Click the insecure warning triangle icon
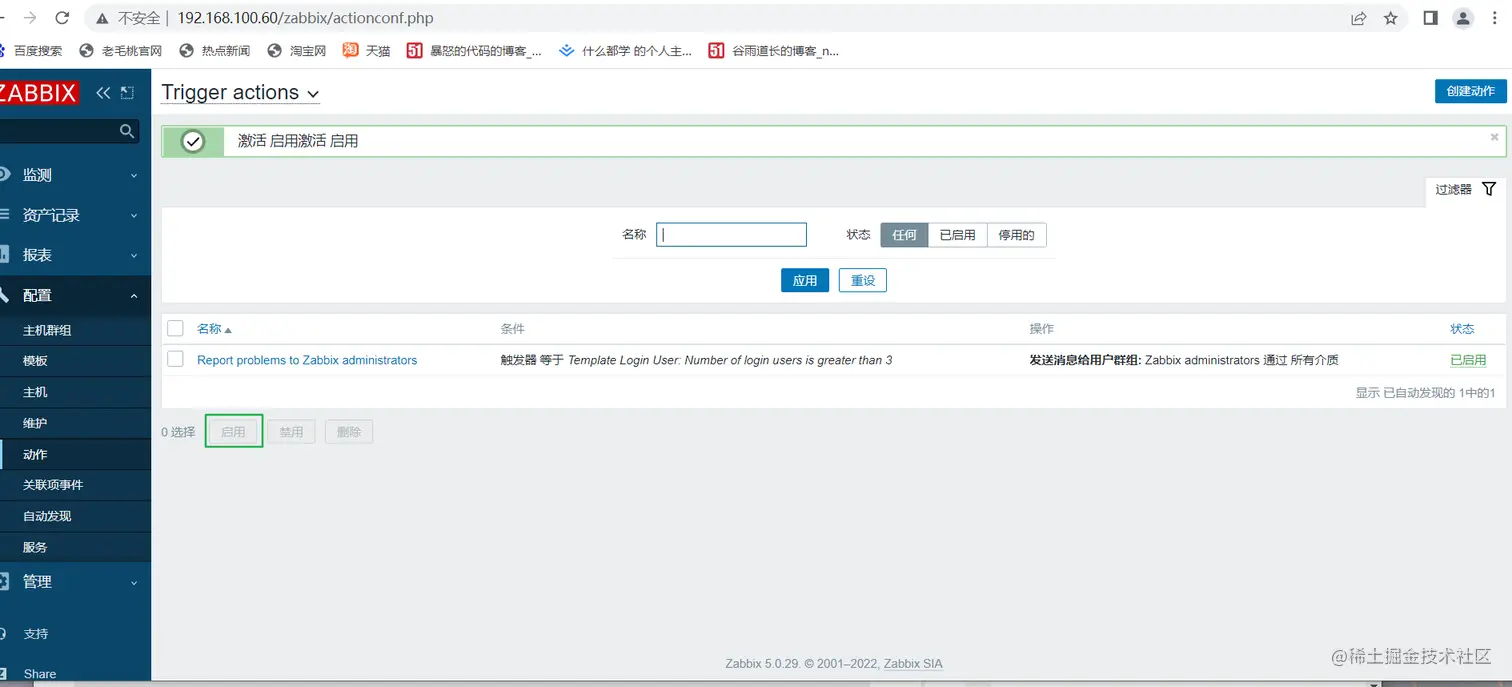 coord(103,18)
